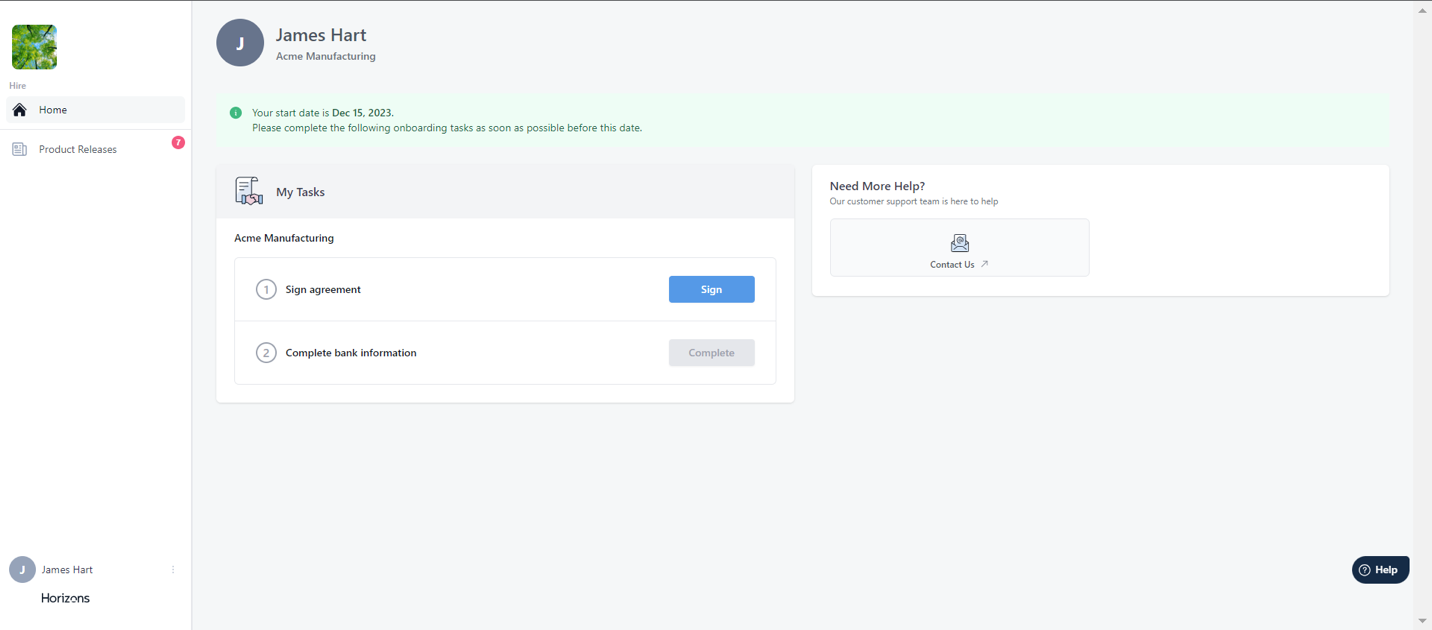Click the red notification badge showing 7

[x=178, y=143]
